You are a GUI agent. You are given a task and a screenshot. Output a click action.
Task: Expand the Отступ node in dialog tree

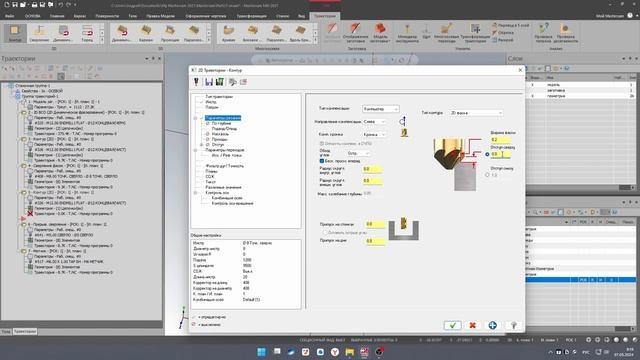201,144
